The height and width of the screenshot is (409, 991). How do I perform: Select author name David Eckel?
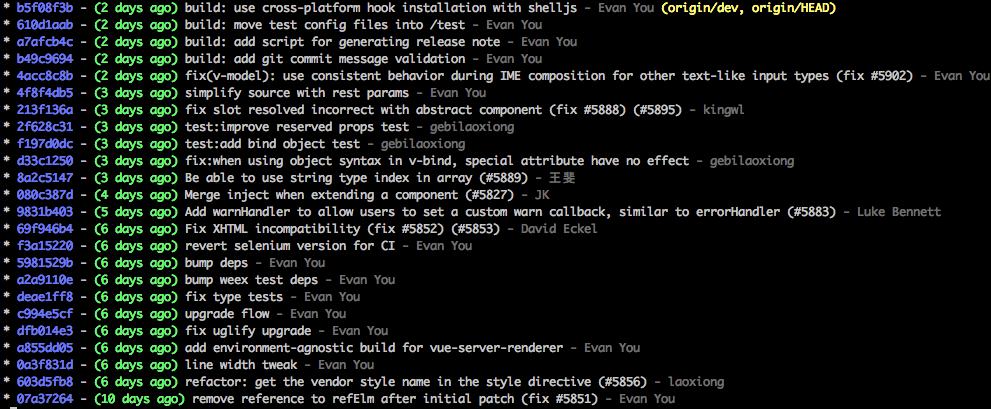(559, 229)
